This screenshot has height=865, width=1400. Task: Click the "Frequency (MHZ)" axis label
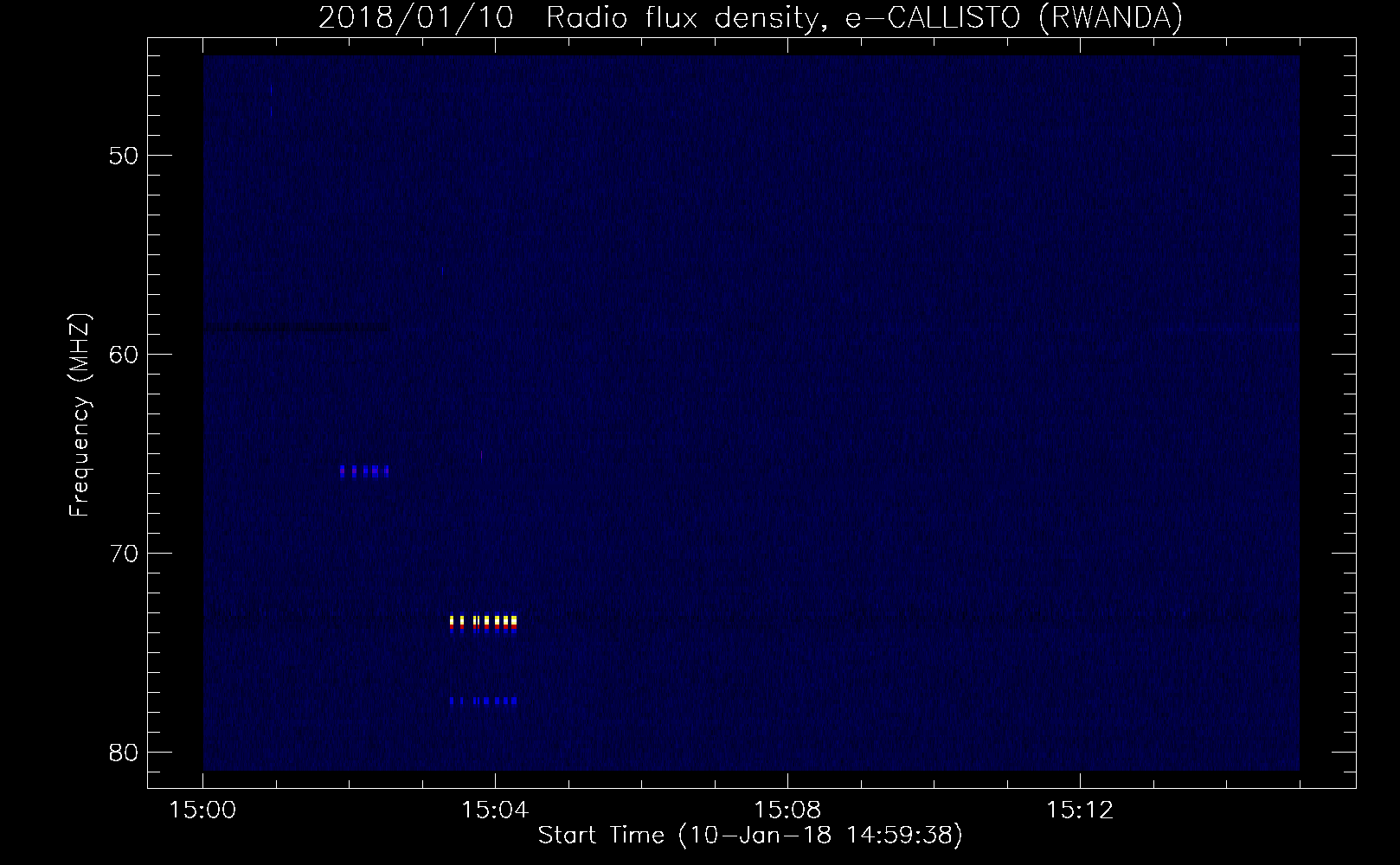pyautogui.click(x=80, y=415)
